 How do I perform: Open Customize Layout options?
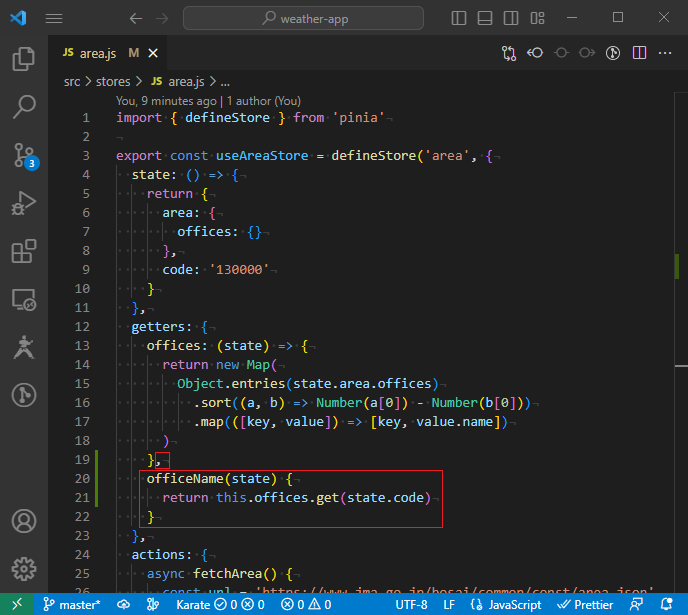point(537,18)
